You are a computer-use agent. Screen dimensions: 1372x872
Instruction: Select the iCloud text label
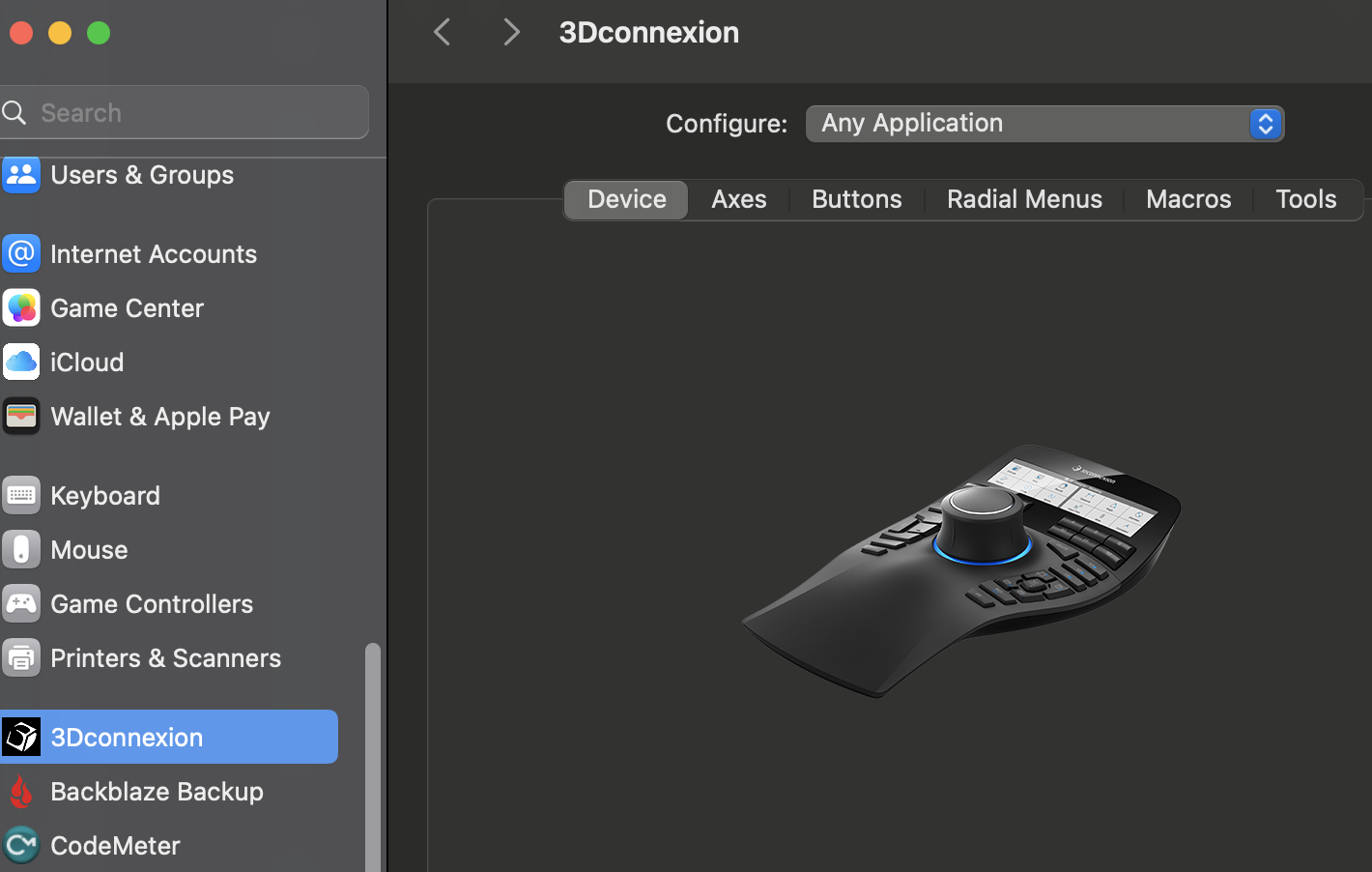point(87,363)
